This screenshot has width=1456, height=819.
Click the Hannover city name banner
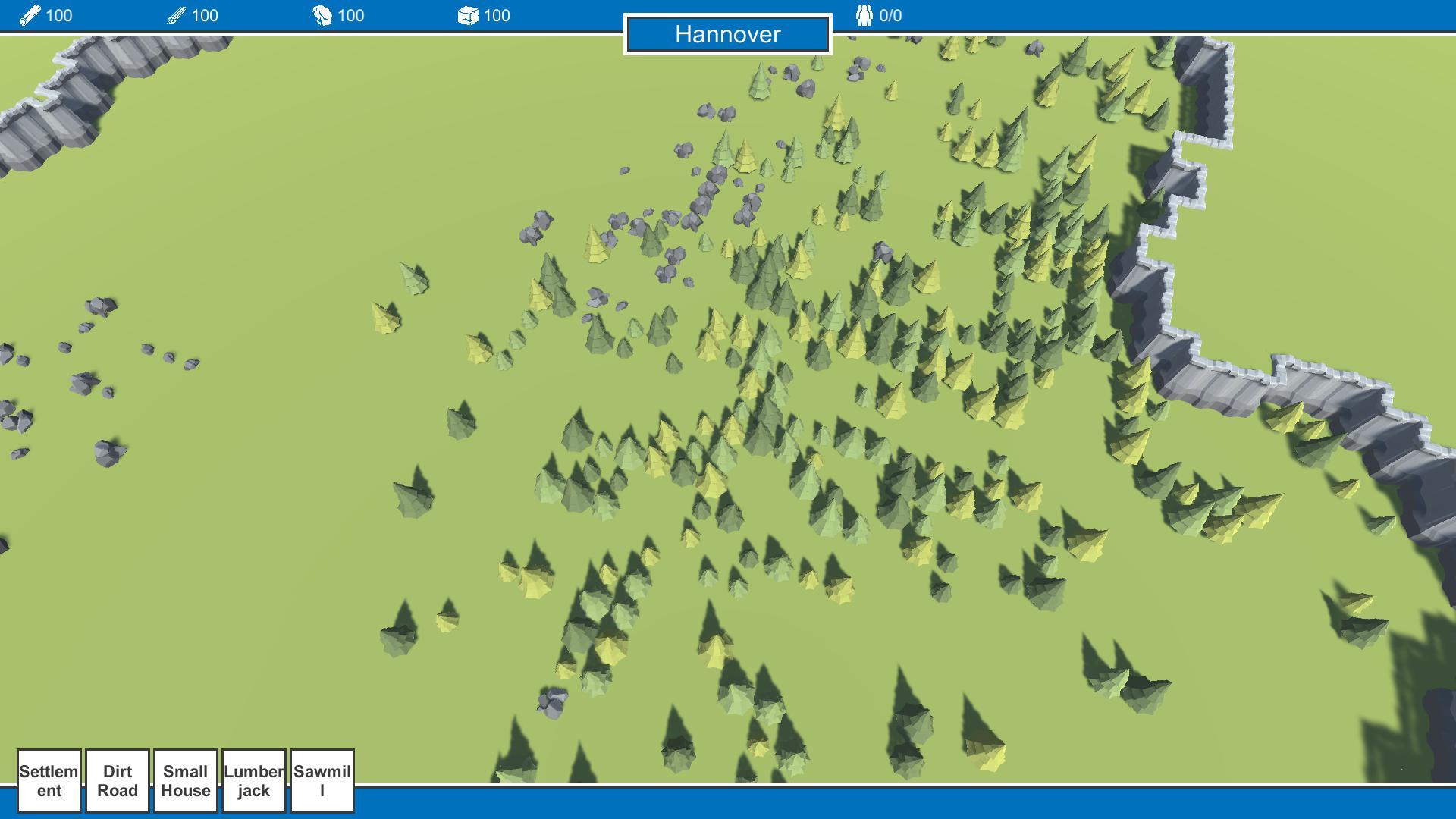pyautogui.click(x=727, y=34)
